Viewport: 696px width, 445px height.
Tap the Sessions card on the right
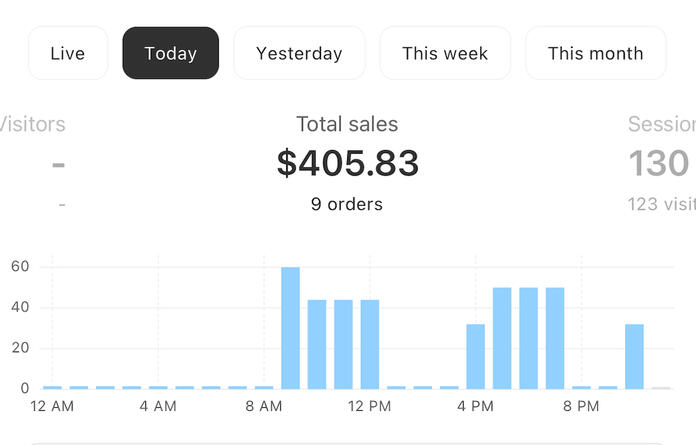pyautogui.click(x=660, y=163)
